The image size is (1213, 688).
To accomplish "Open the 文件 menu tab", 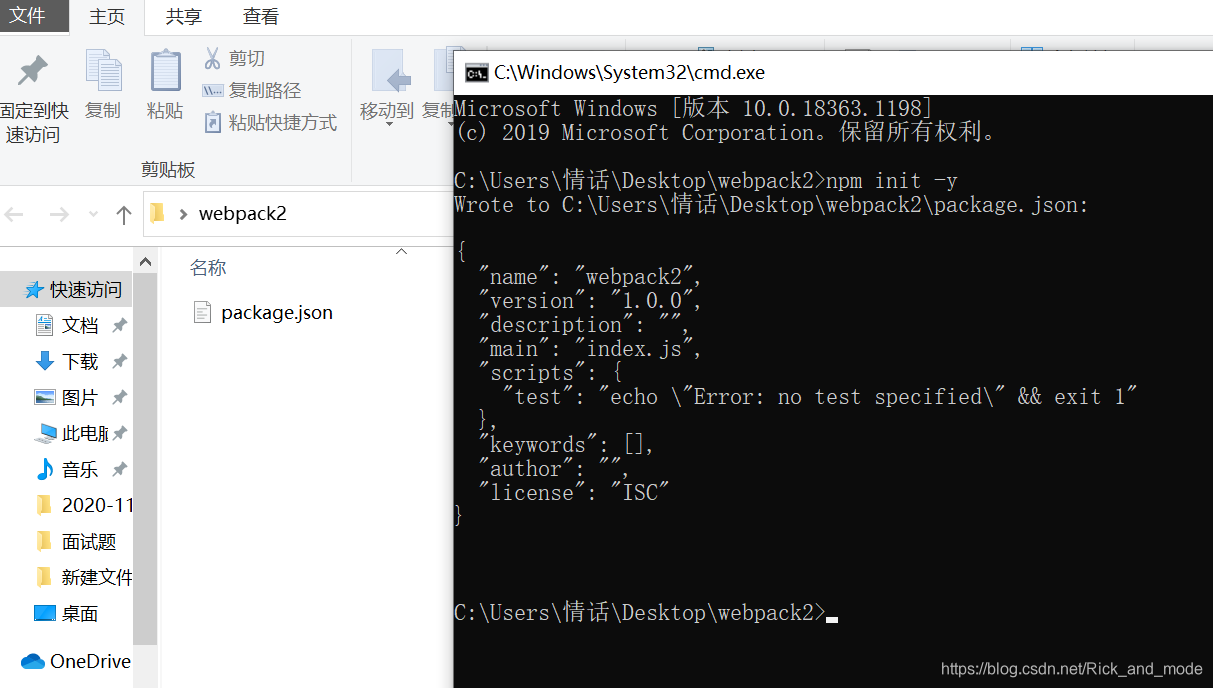I will click(x=28, y=15).
